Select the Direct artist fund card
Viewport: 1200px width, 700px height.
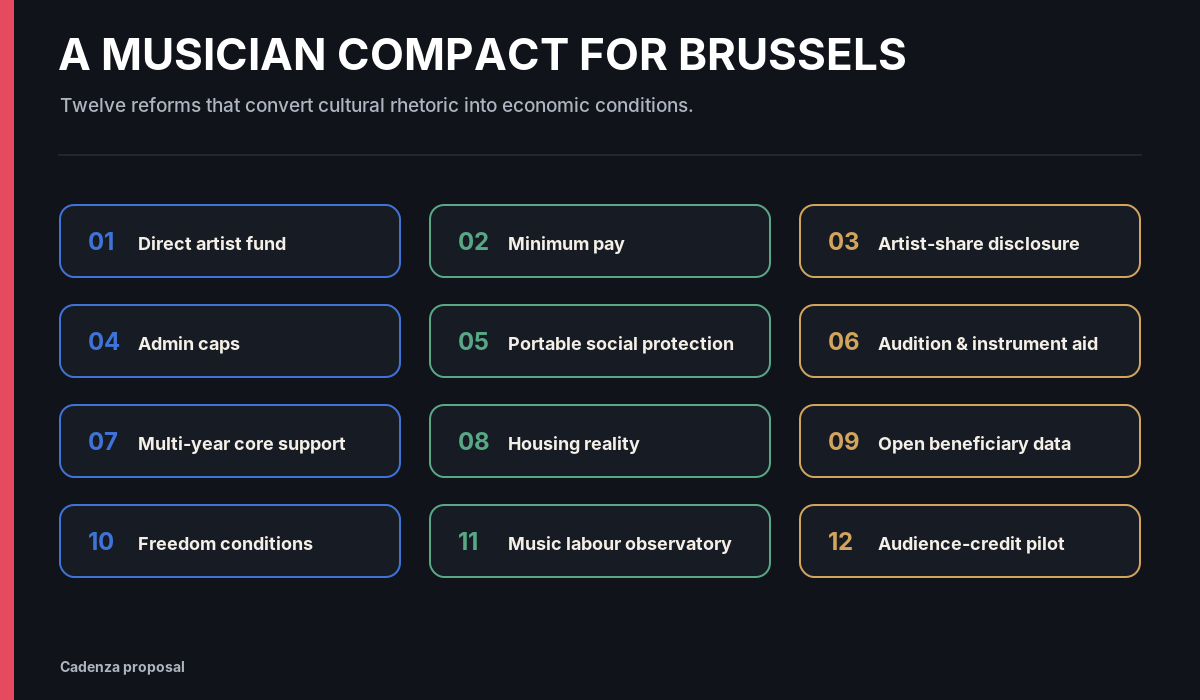(230, 241)
